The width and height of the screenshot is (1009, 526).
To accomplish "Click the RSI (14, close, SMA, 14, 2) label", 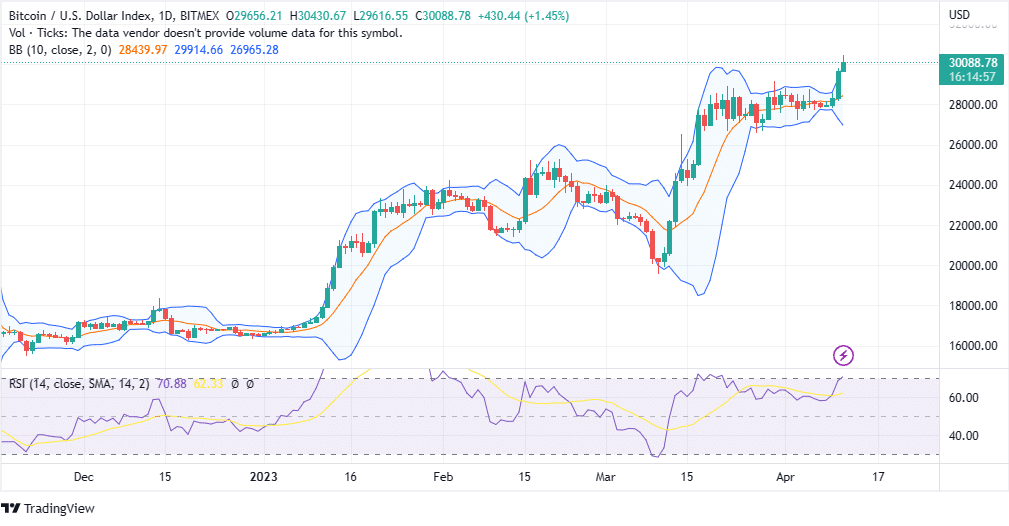I will pyautogui.click(x=79, y=384).
